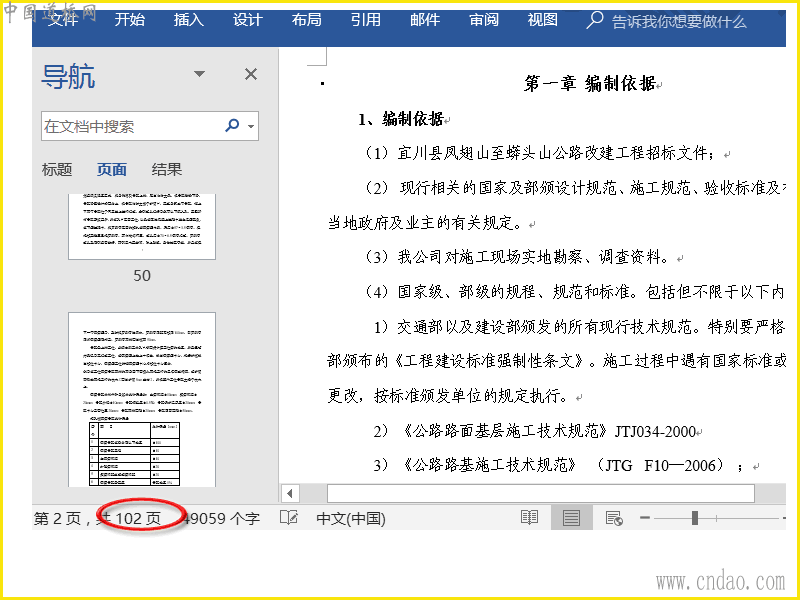Click the horizontal scrollbar left arrow
This screenshot has width=800, height=600.
click(x=290, y=493)
